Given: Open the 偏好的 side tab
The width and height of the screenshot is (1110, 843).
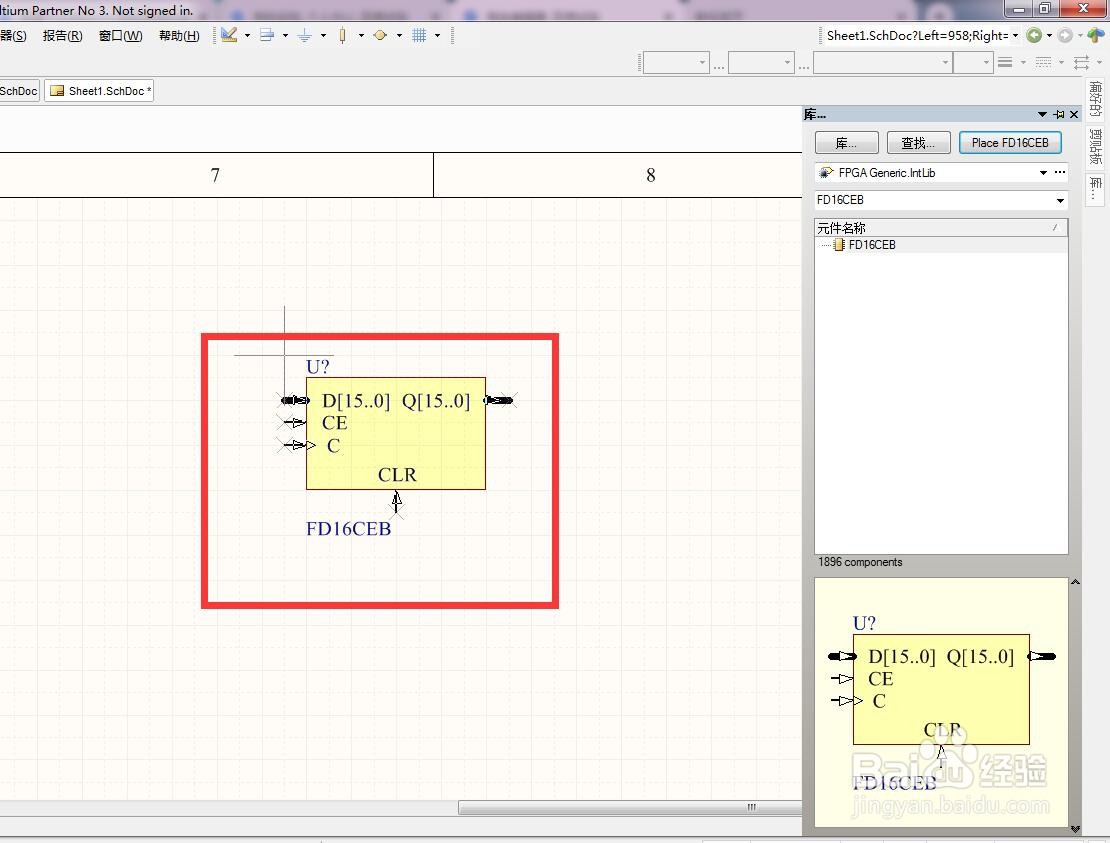Looking at the screenshot, I should pos(1096,99).
